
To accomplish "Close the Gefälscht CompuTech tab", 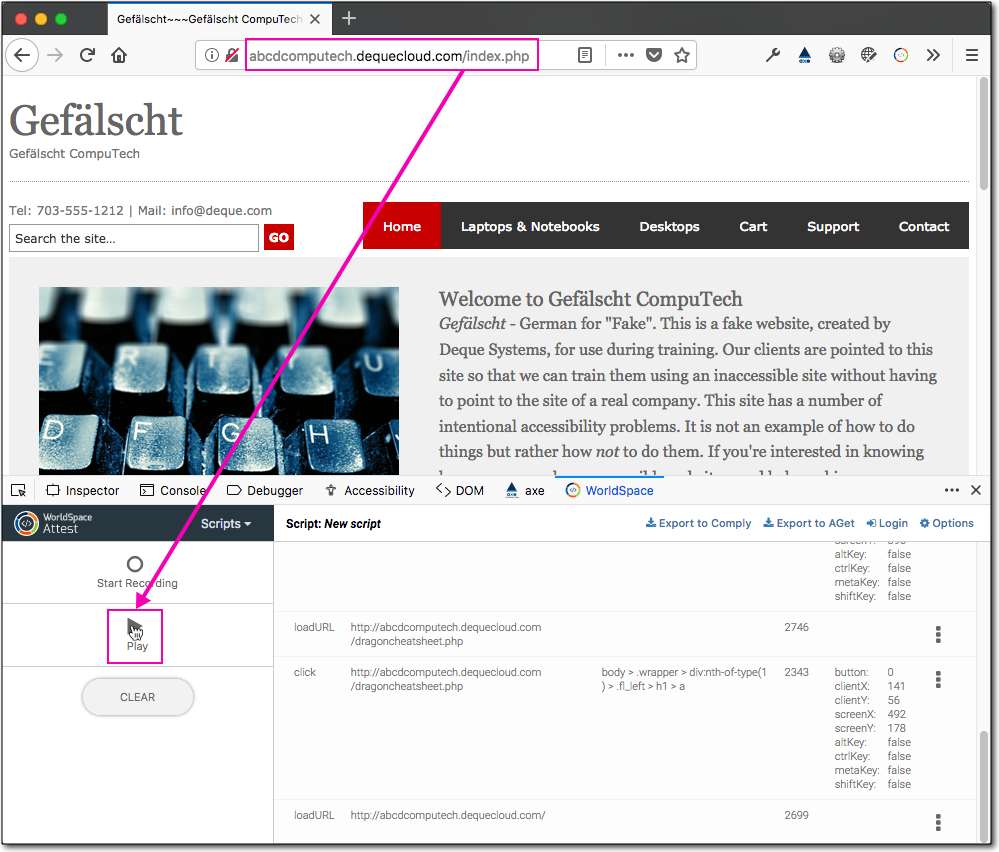I will click(x=315, y=19).
